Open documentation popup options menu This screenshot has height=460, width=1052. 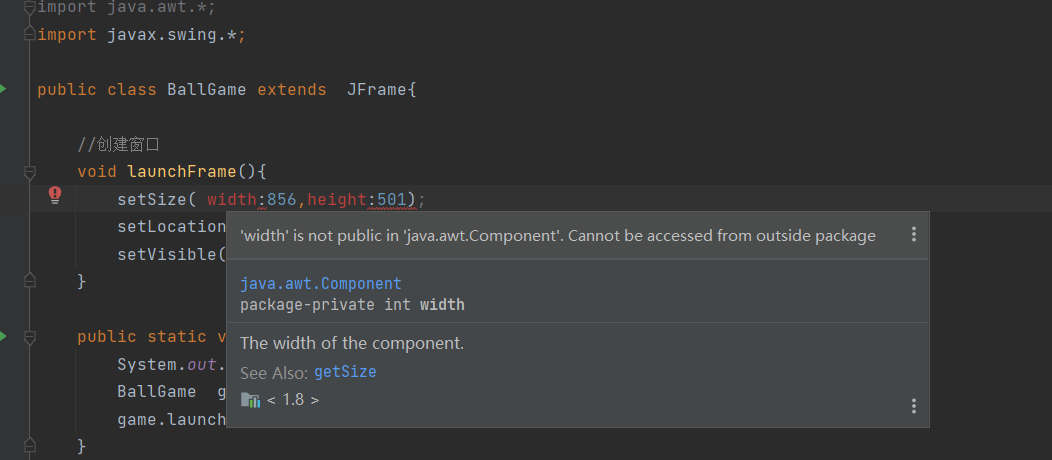(x=913, y=406)
